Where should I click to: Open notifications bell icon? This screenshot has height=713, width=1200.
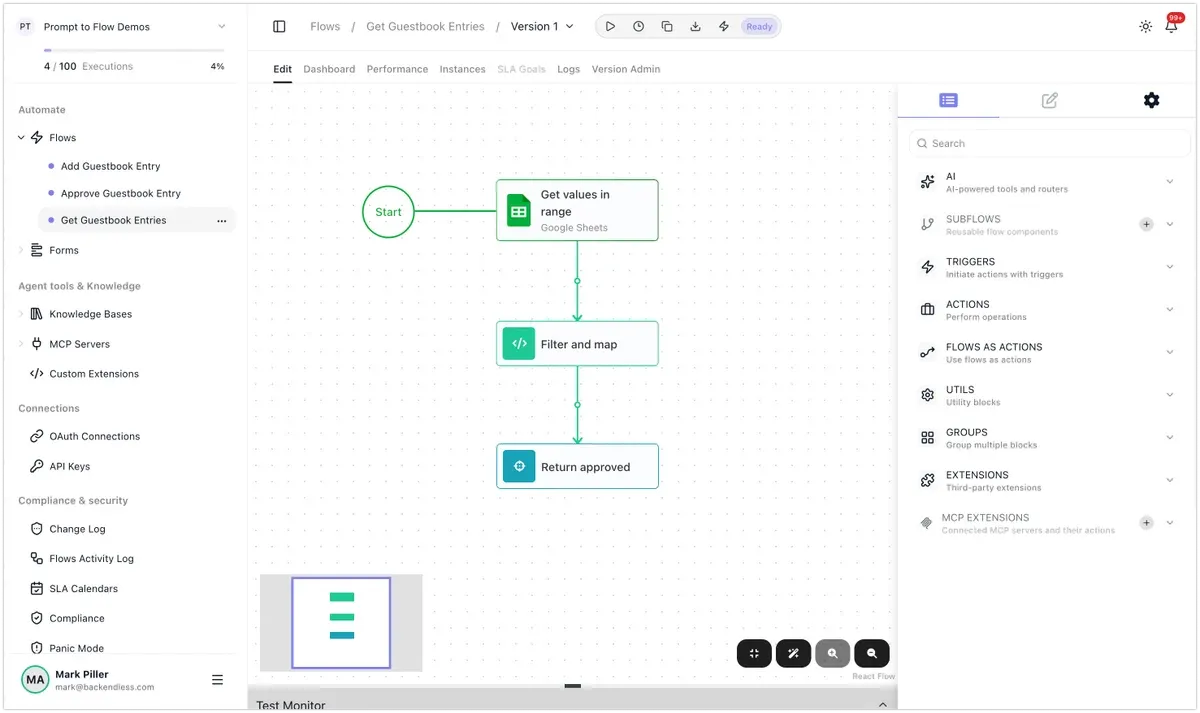[x=1172, y=26]
